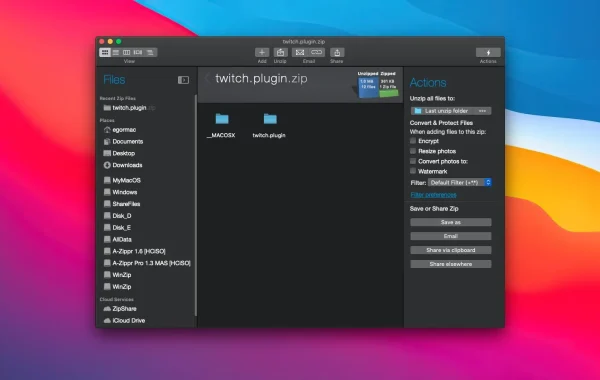Open the __MACOSX folder
Screen dimensions: 600x380
pyautogui.click(x=221, y=126)
